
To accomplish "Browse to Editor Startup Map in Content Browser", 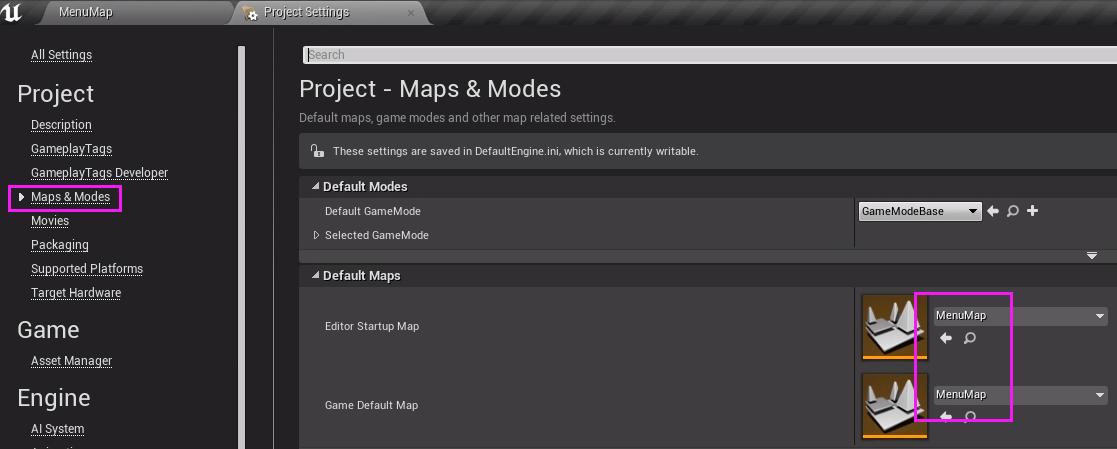I will click(969, 338).
